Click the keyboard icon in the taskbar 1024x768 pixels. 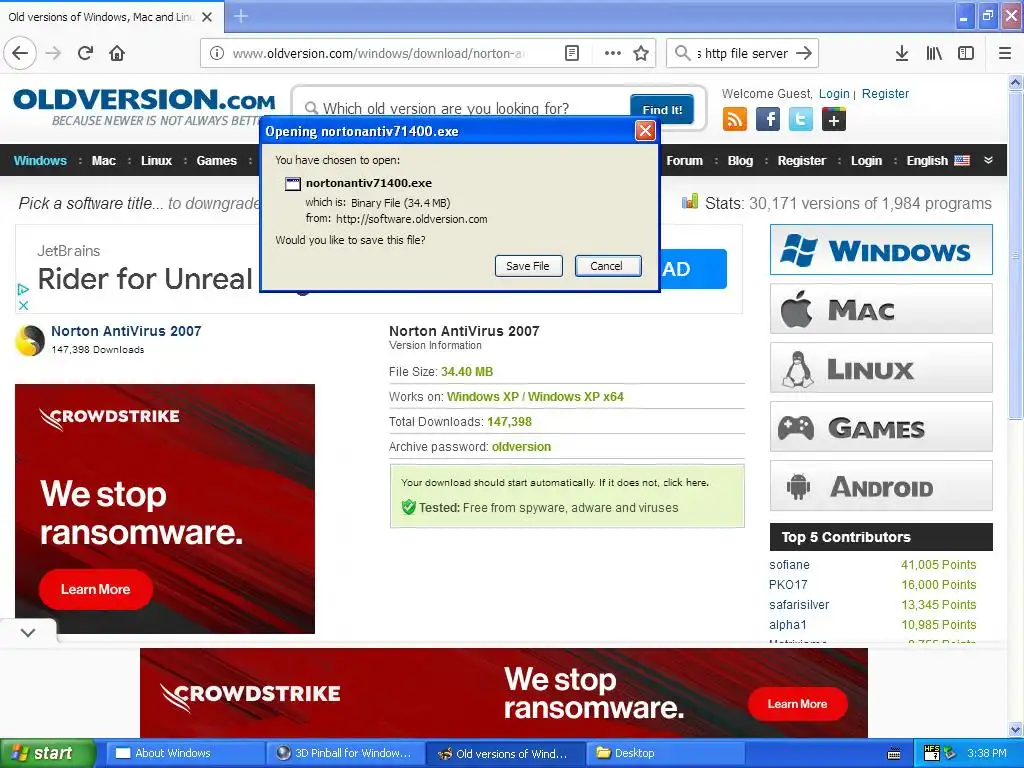click(894, 754)
